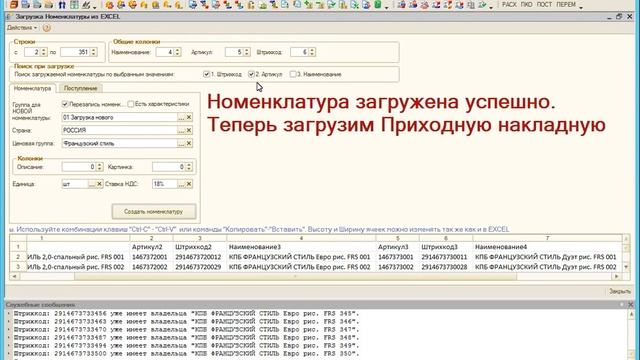The image size is (640, 360).
Task: Click spreadsheet vertical scroll down arrow
Action: tap(626, 267)
